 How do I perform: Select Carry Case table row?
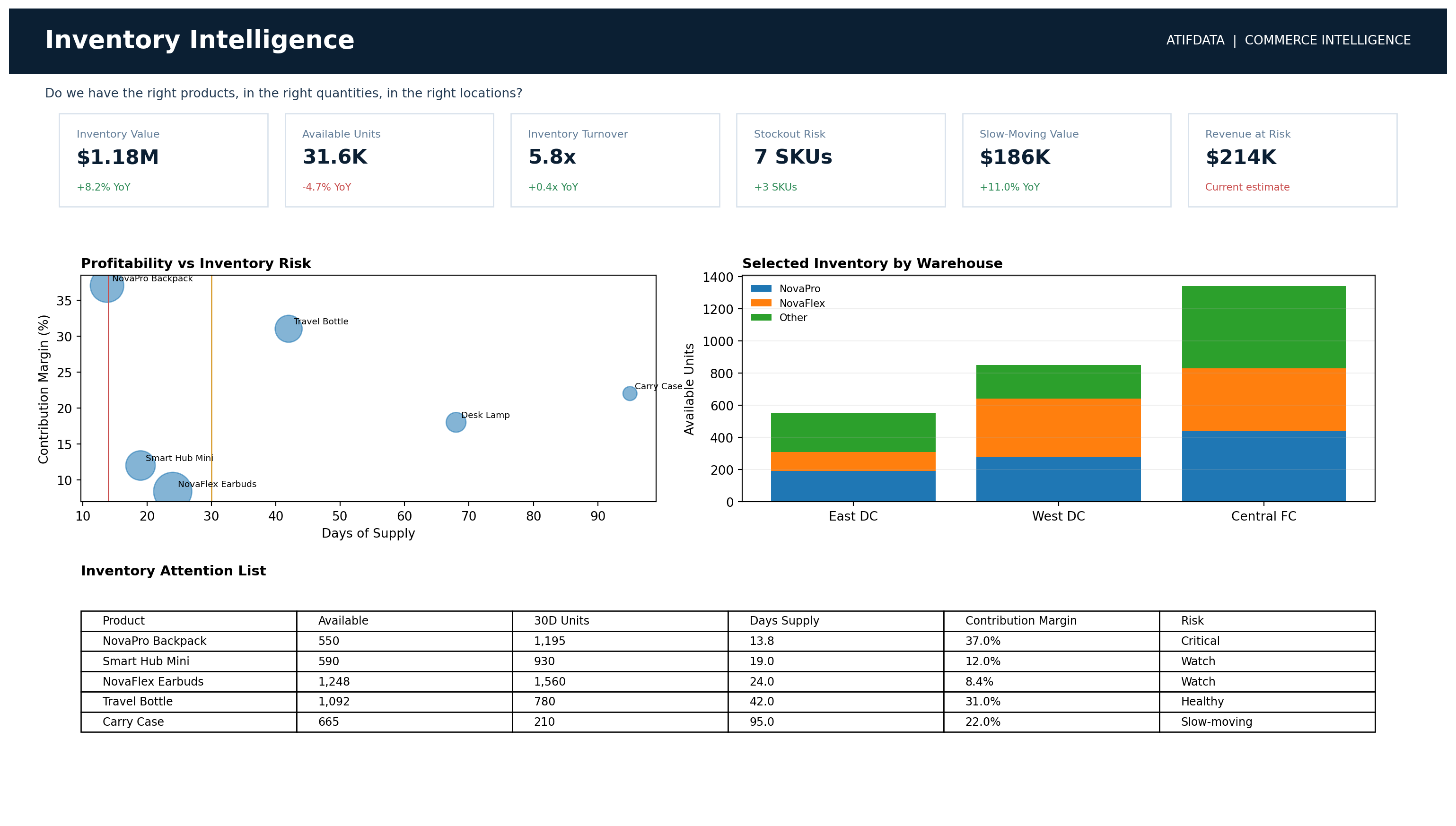(728, 722)
